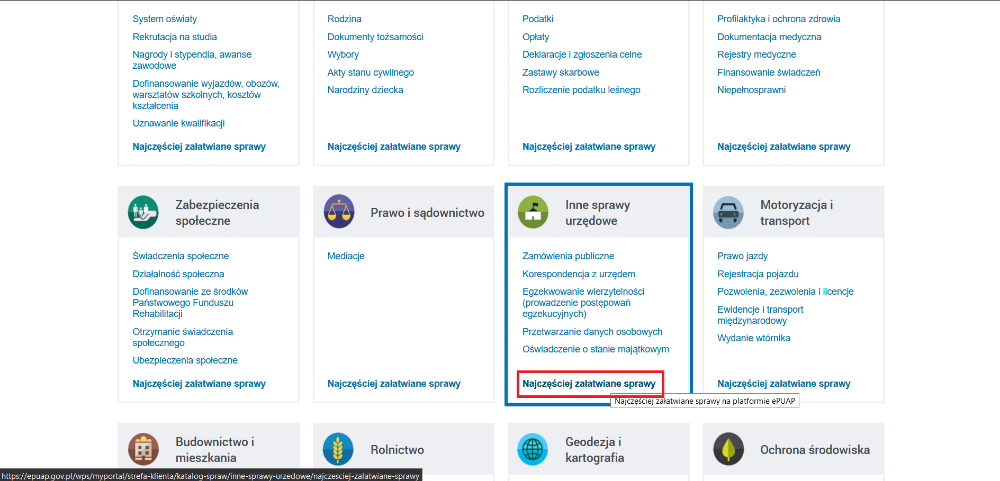Open Świadczenia społeczne link
The height and width of the screenshot is (481, 1000).
point(181,256)
